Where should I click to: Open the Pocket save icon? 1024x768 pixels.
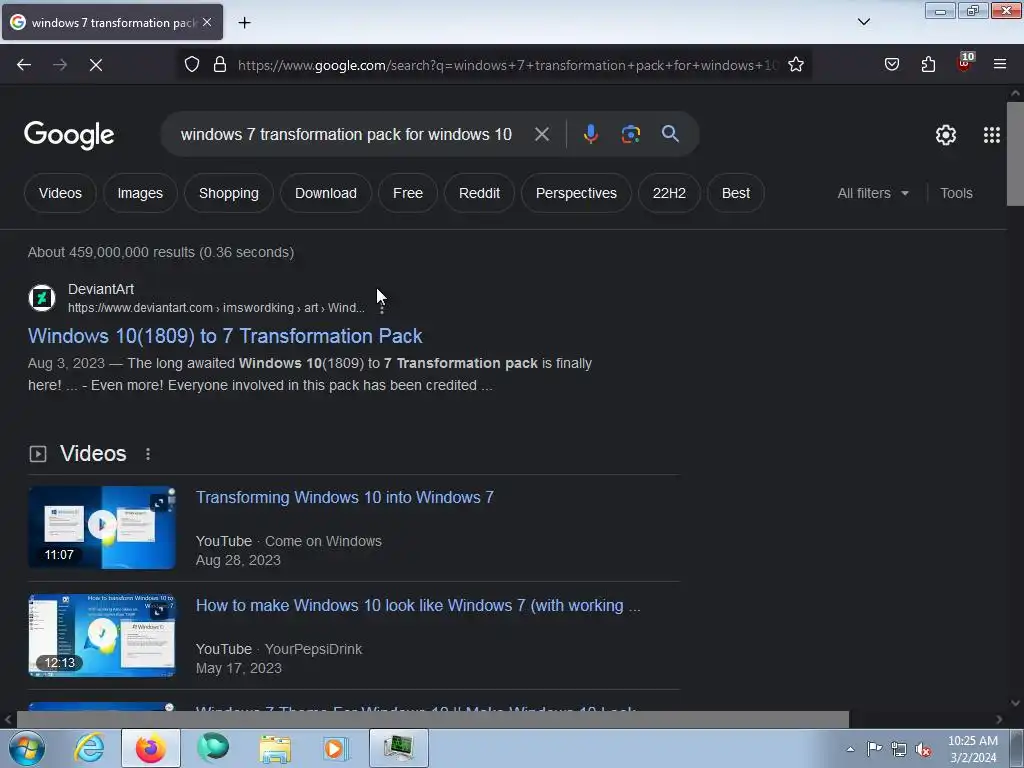891,65
